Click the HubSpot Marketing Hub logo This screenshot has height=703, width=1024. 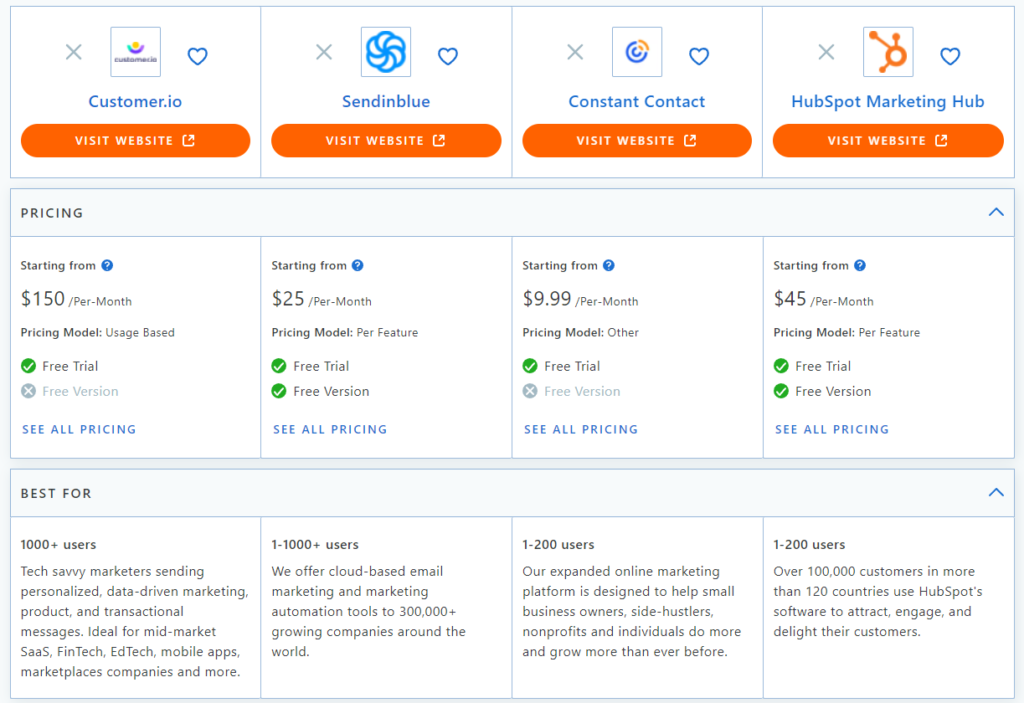887,52
